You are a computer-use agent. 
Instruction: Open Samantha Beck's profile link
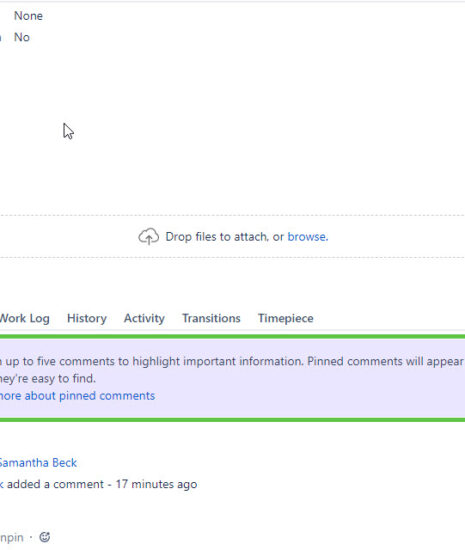tap(38, 463)
